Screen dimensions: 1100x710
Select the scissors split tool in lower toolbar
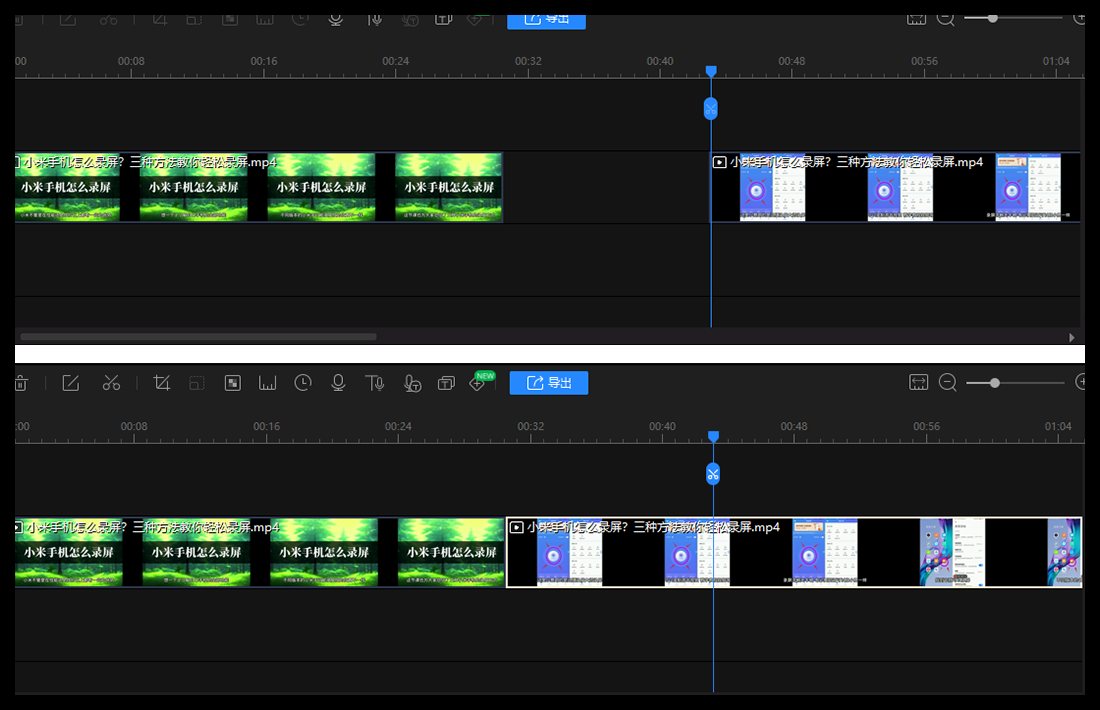pyautogui.click(x=111, y=383)
